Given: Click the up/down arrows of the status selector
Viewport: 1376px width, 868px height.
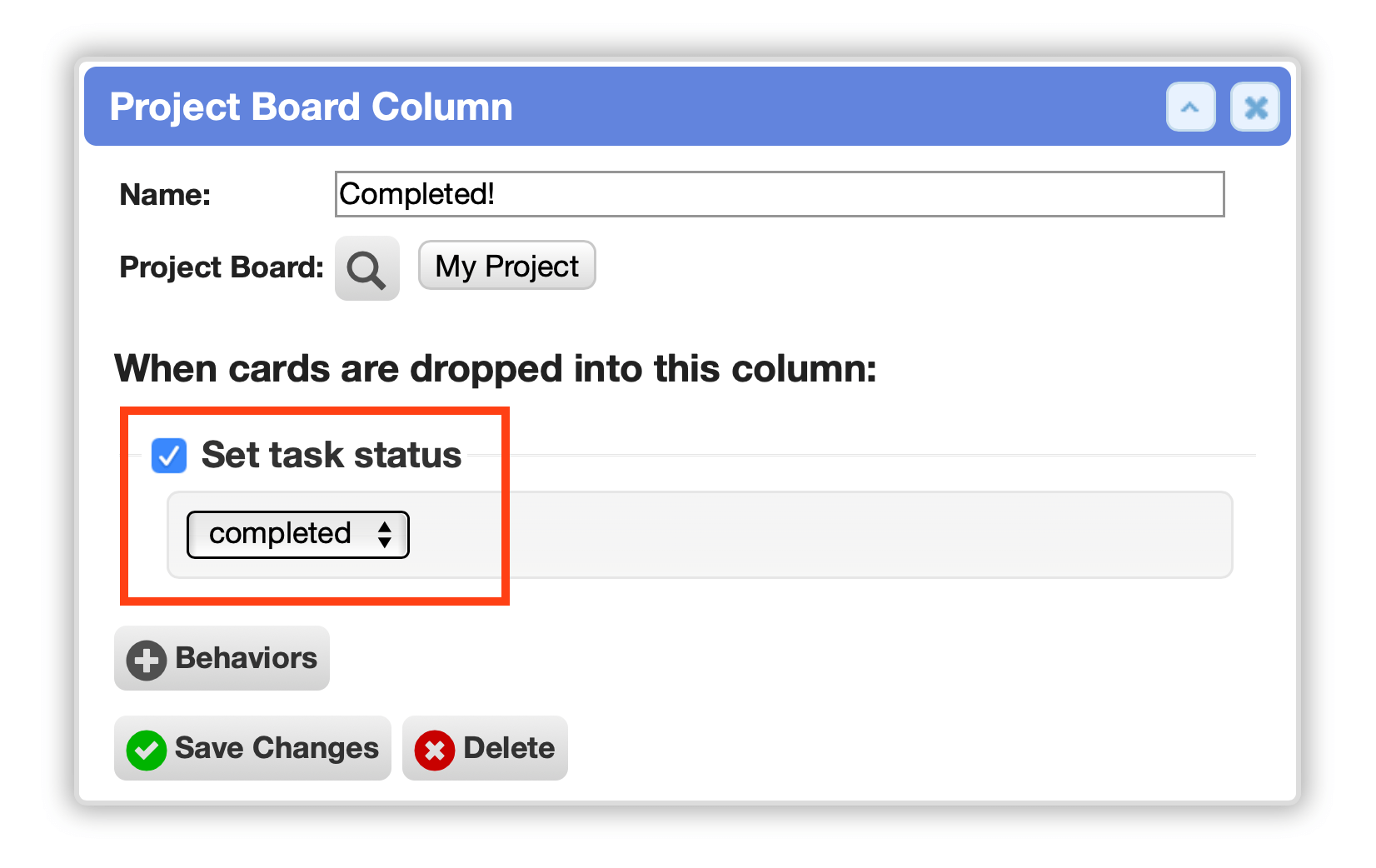Looking at the screenshot, I should click(x=384, y=534).
